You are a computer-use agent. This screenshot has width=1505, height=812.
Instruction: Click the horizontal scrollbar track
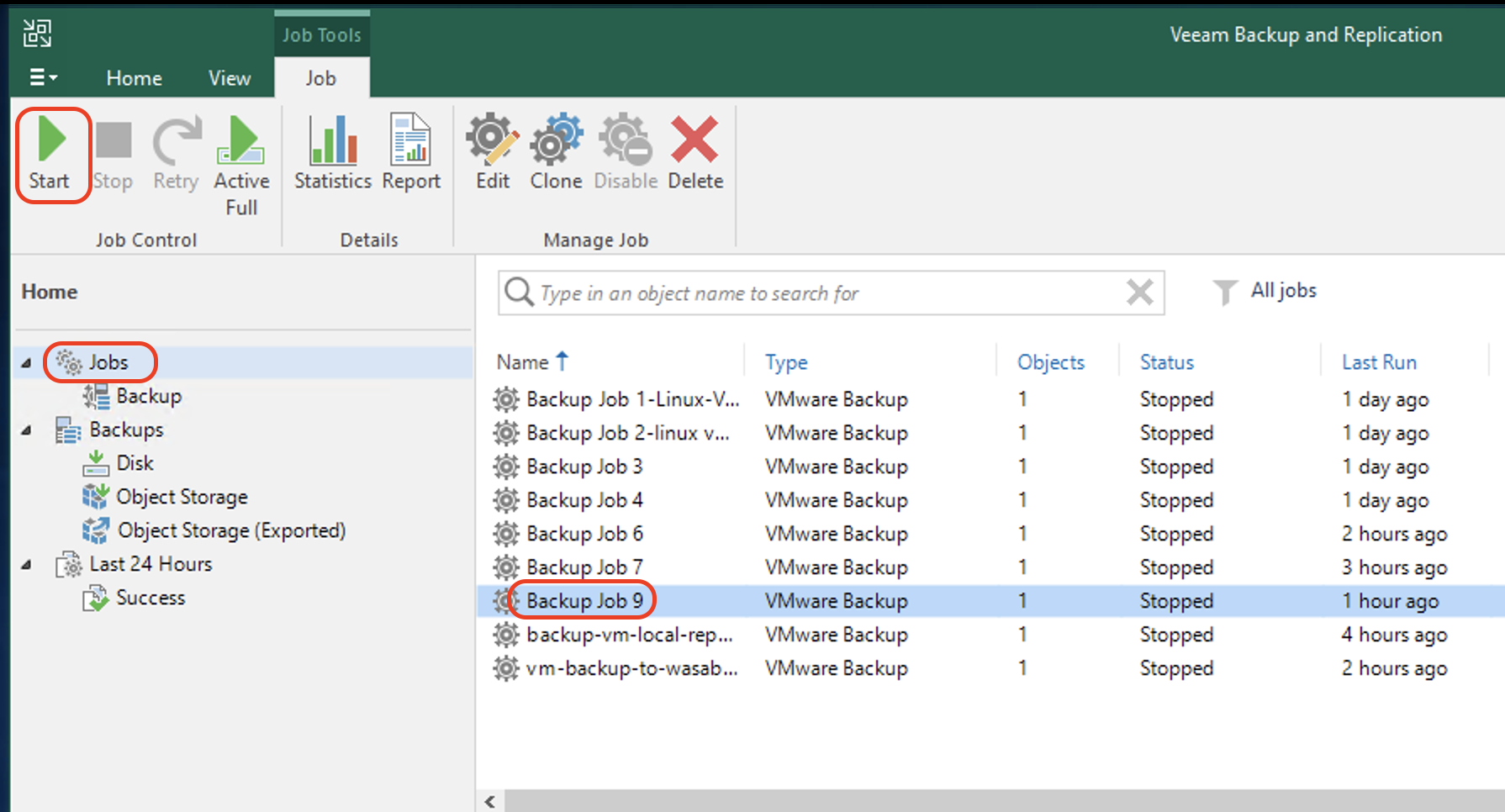[1004, 801]
